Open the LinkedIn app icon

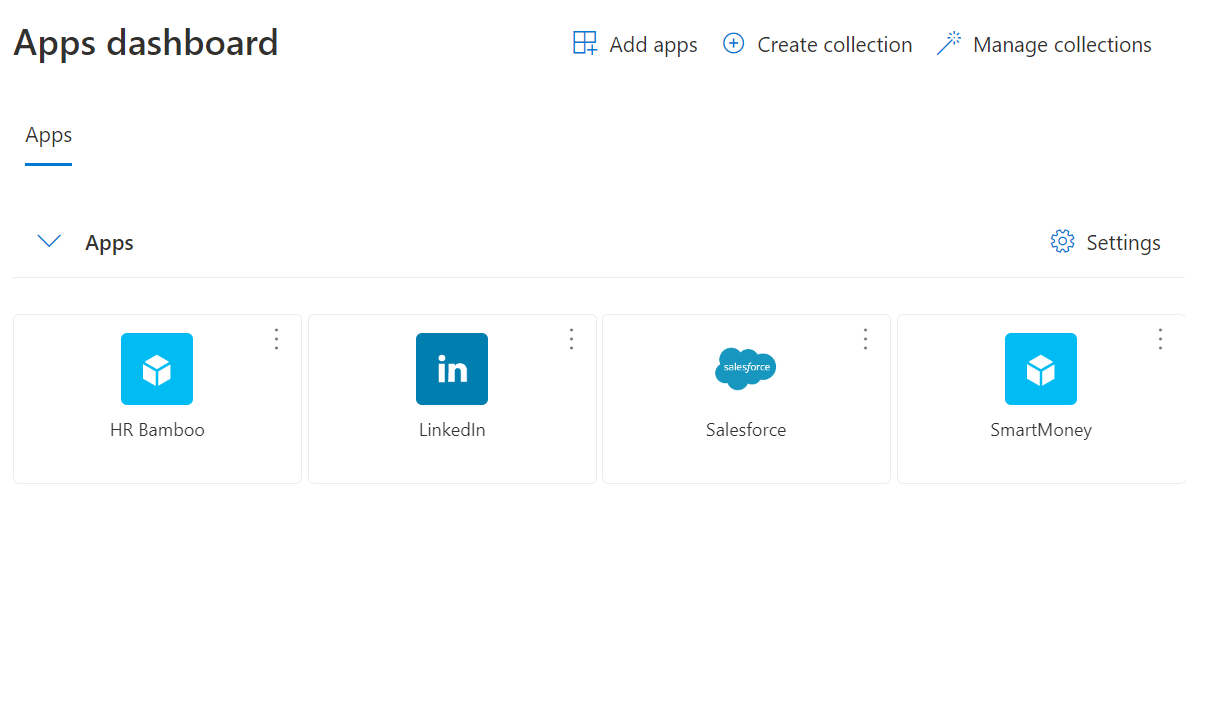[x=452, y=369]
